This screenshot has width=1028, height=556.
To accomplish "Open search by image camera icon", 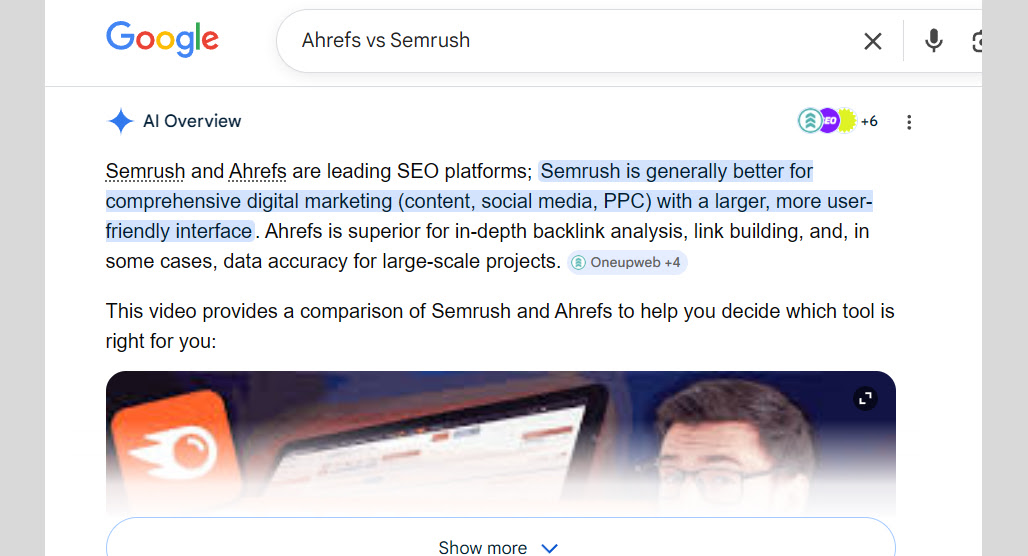I will click(x=976, y=41).
